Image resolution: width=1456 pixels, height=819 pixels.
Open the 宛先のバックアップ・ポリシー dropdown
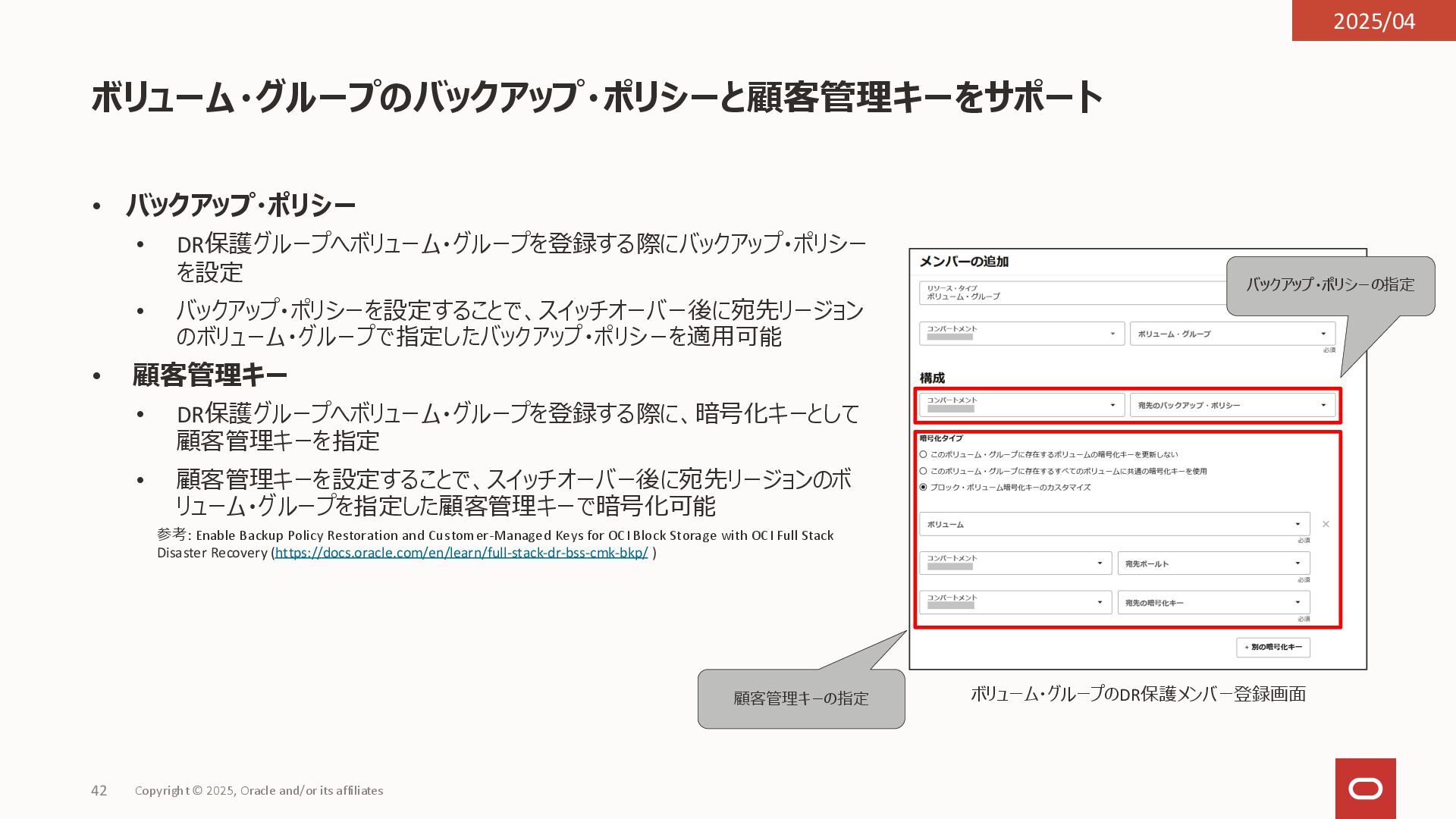click(x=1232, y=405)
